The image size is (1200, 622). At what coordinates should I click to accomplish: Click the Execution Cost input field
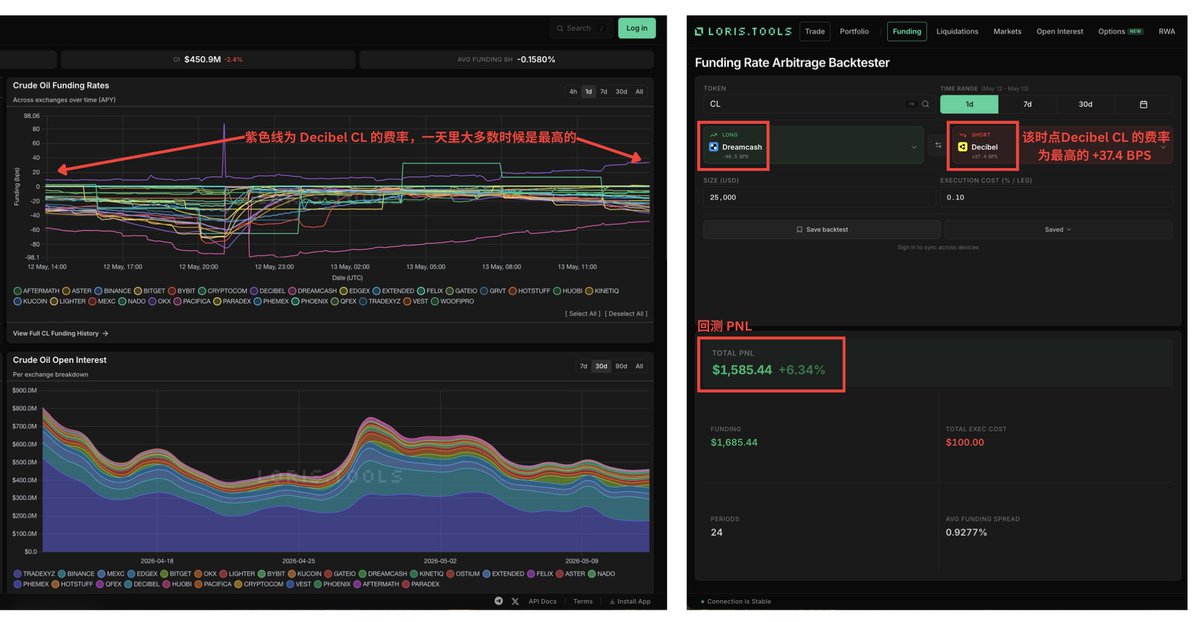tap(1056, 197)
